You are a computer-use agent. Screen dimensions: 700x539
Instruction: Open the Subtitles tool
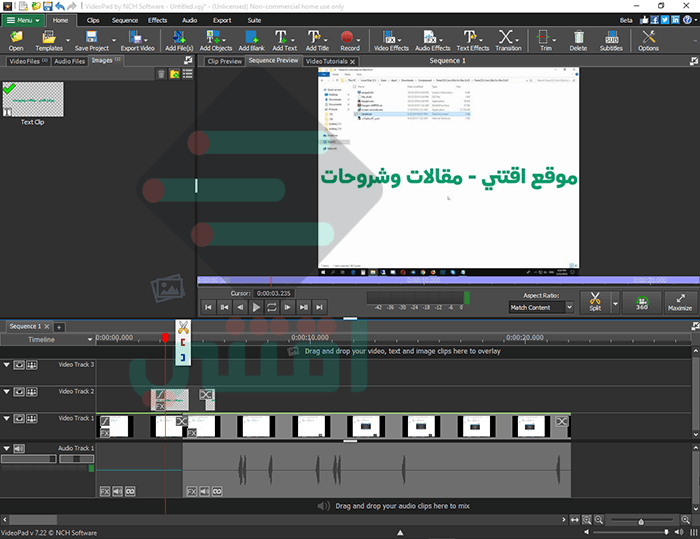coord(611,41)
